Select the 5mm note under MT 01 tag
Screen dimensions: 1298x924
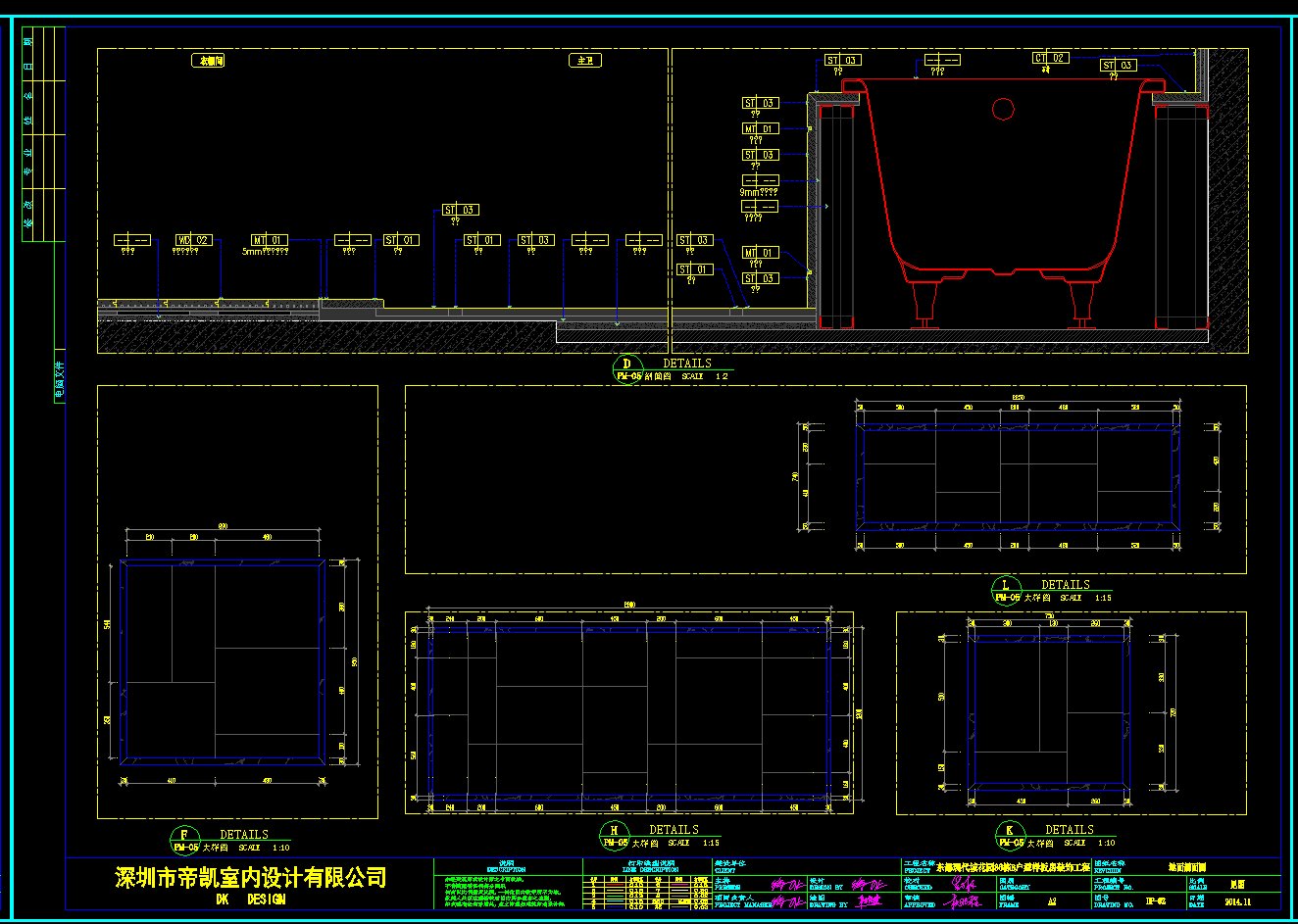tap(265, 252)
